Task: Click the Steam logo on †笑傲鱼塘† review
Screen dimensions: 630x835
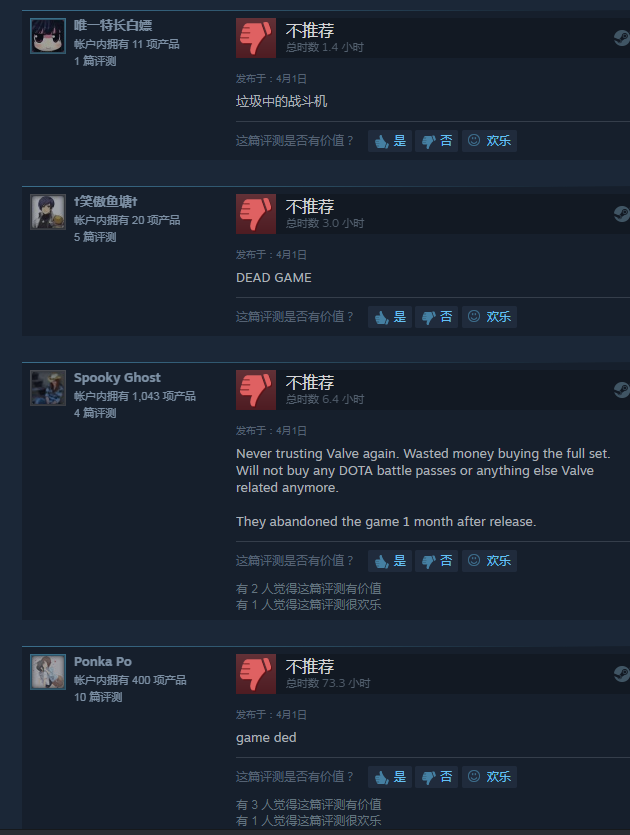Action: click(621, 214)
